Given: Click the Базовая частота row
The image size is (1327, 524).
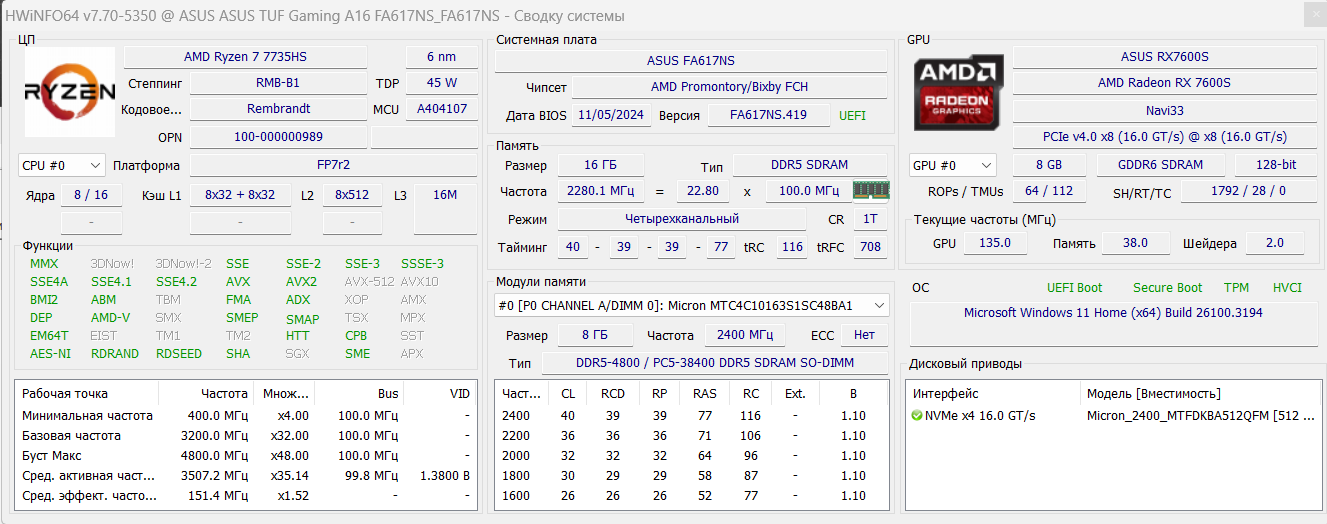Looking at the screenshot, I should click(247, 436).
